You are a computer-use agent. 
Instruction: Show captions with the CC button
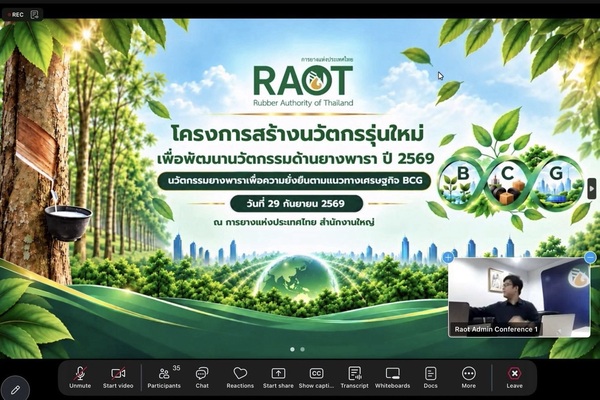(x=316, y=377)
